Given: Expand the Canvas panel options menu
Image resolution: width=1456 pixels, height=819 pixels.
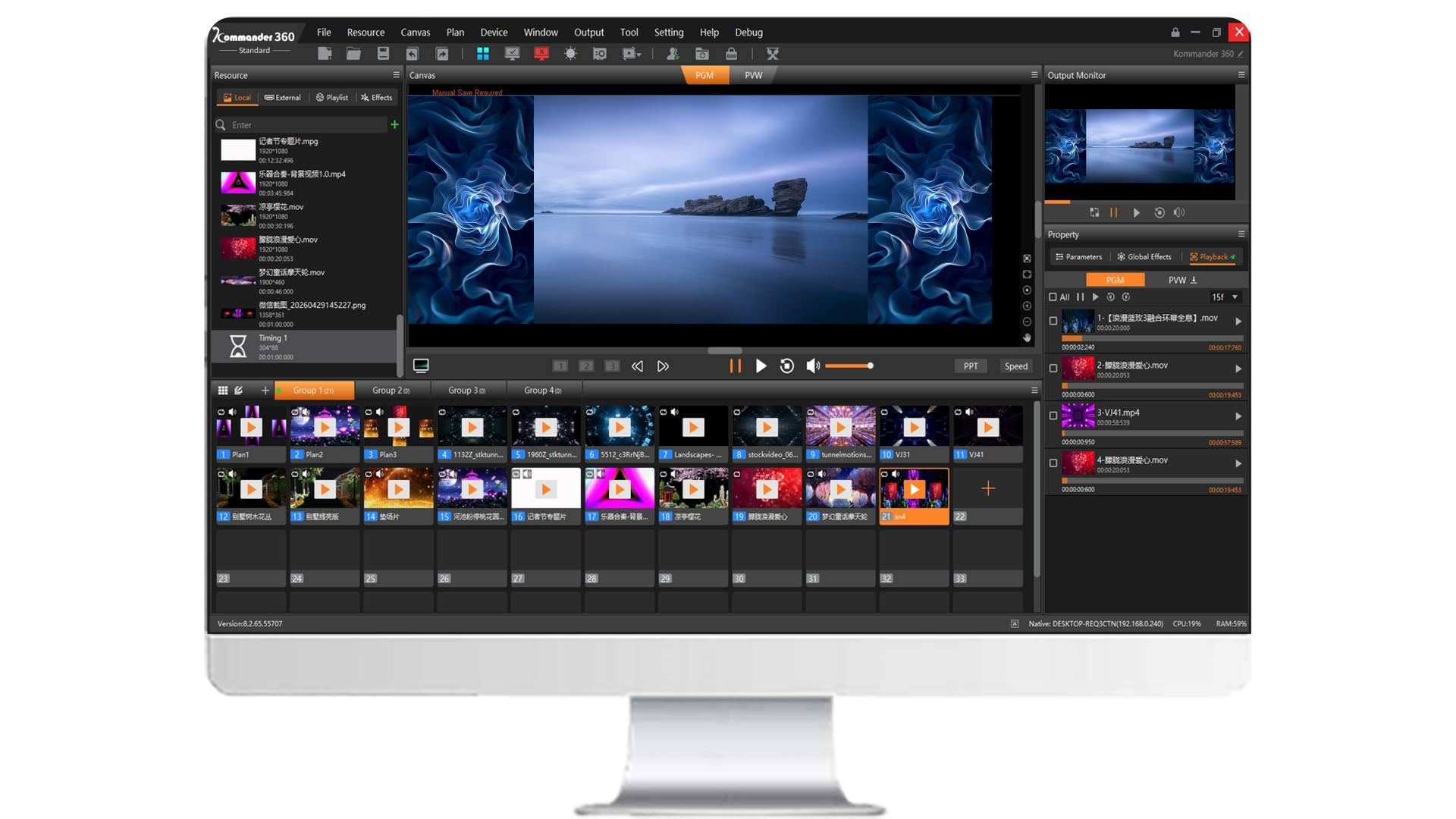Looking at the screenshot, I should tap(1034, 75).
